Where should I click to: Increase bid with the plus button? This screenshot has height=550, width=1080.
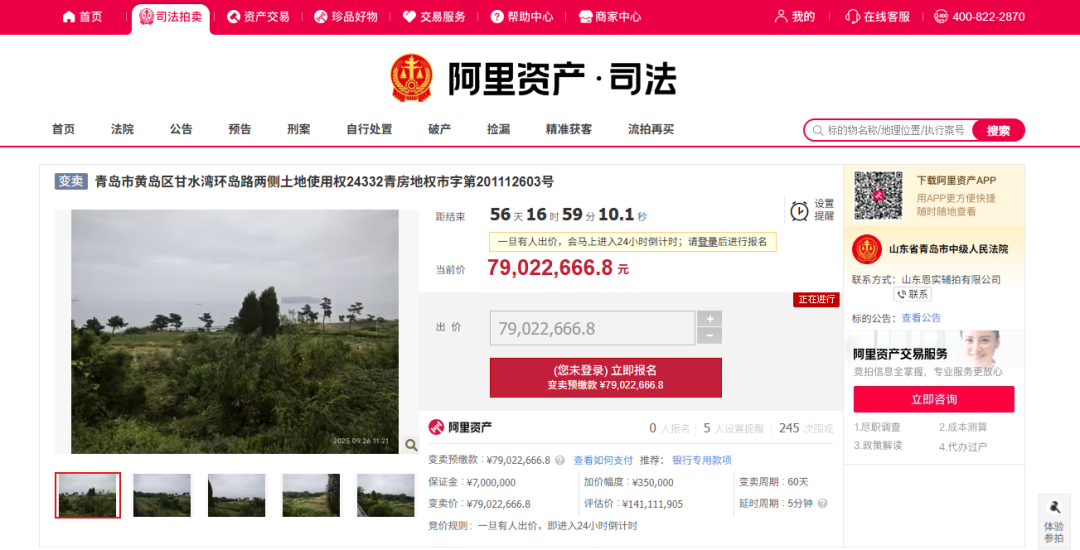point(709,319)
